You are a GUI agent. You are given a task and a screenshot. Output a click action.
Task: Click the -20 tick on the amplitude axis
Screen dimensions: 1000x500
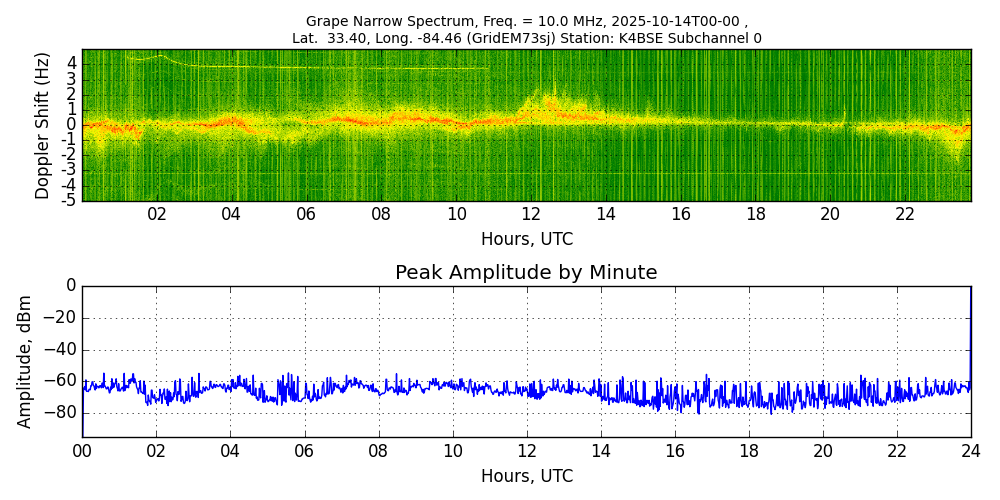[63, 318]
